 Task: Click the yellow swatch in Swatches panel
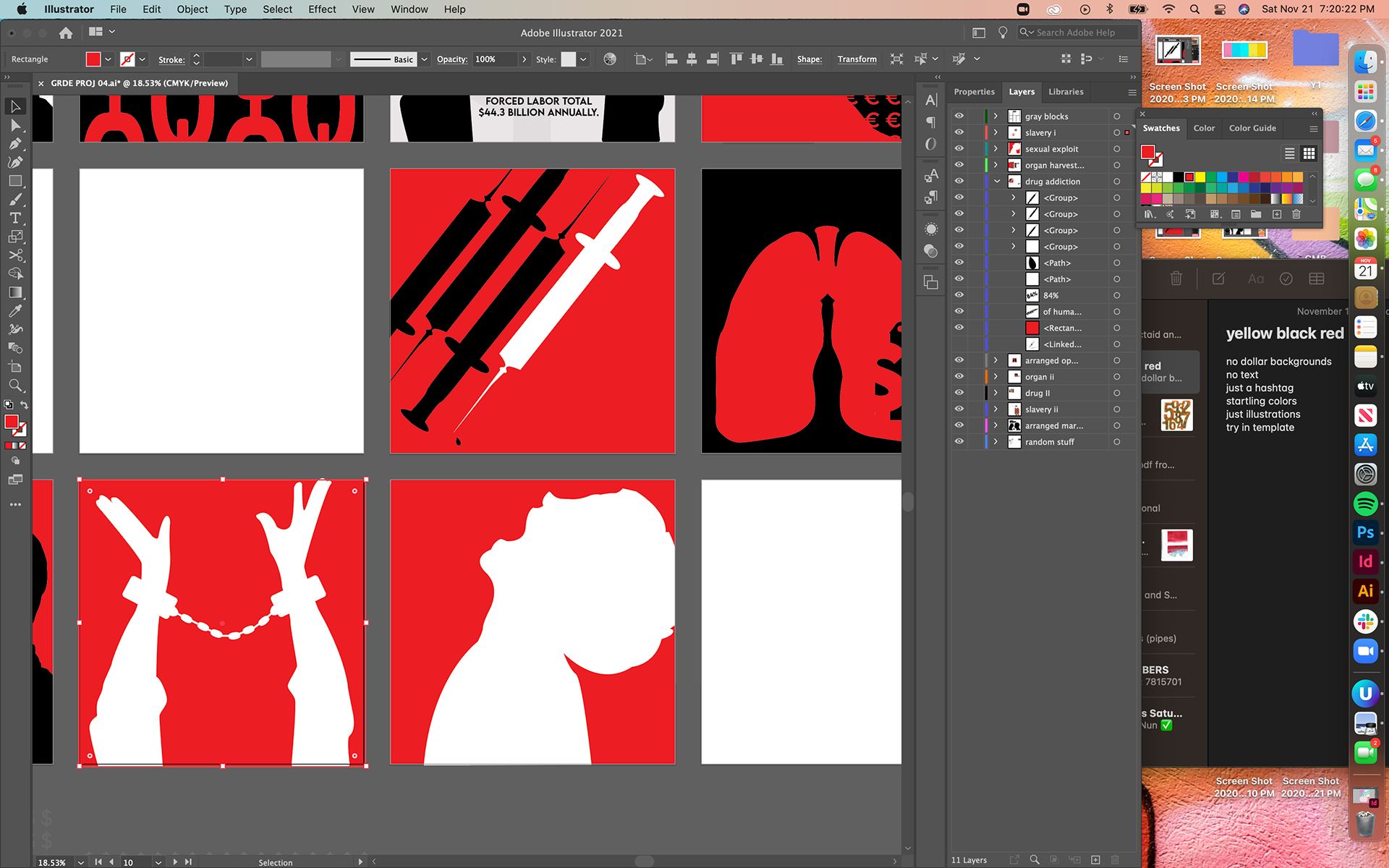coord(1200,176)
